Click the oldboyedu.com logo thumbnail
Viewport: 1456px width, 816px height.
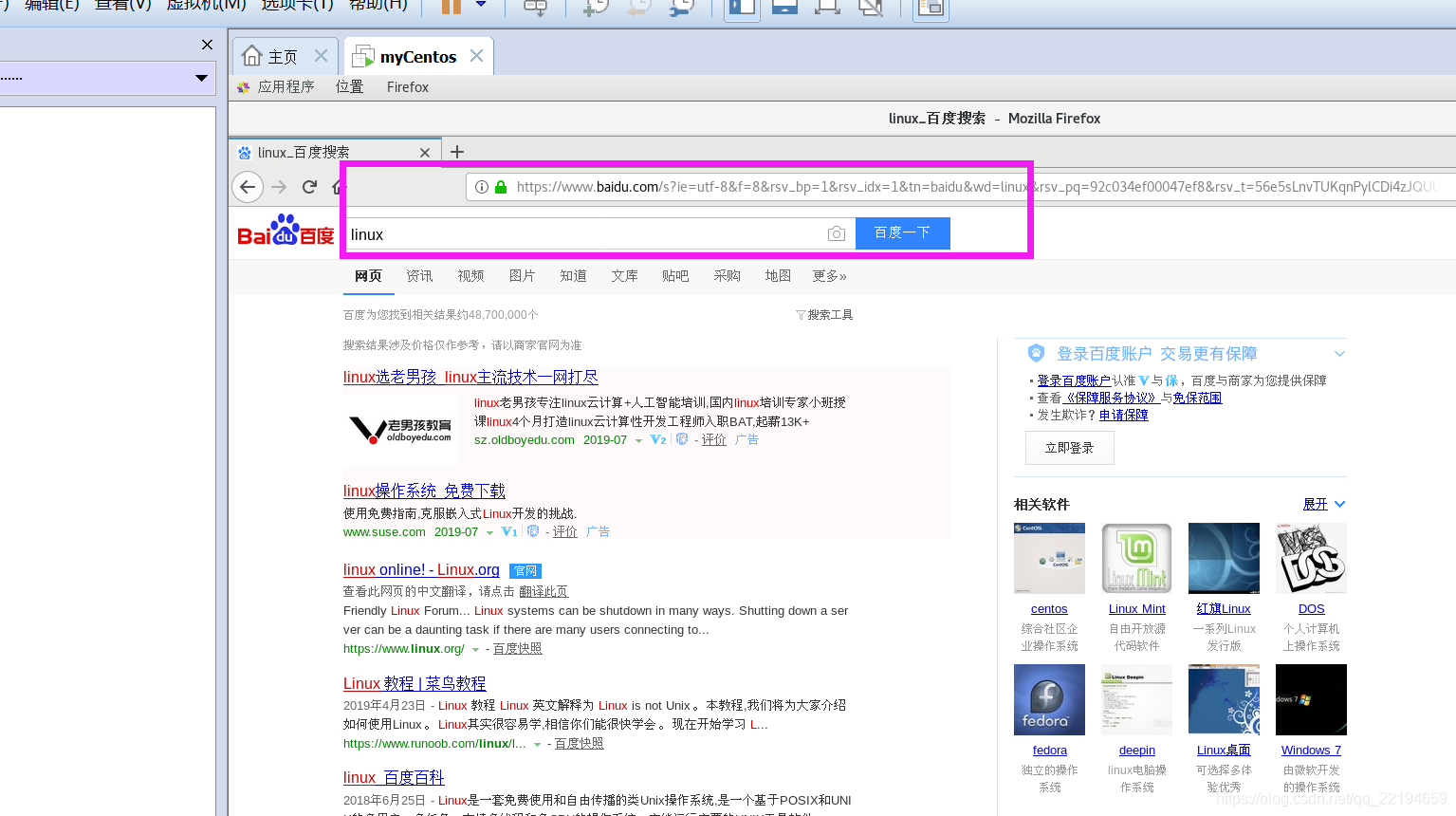click(x=400, y=430)
